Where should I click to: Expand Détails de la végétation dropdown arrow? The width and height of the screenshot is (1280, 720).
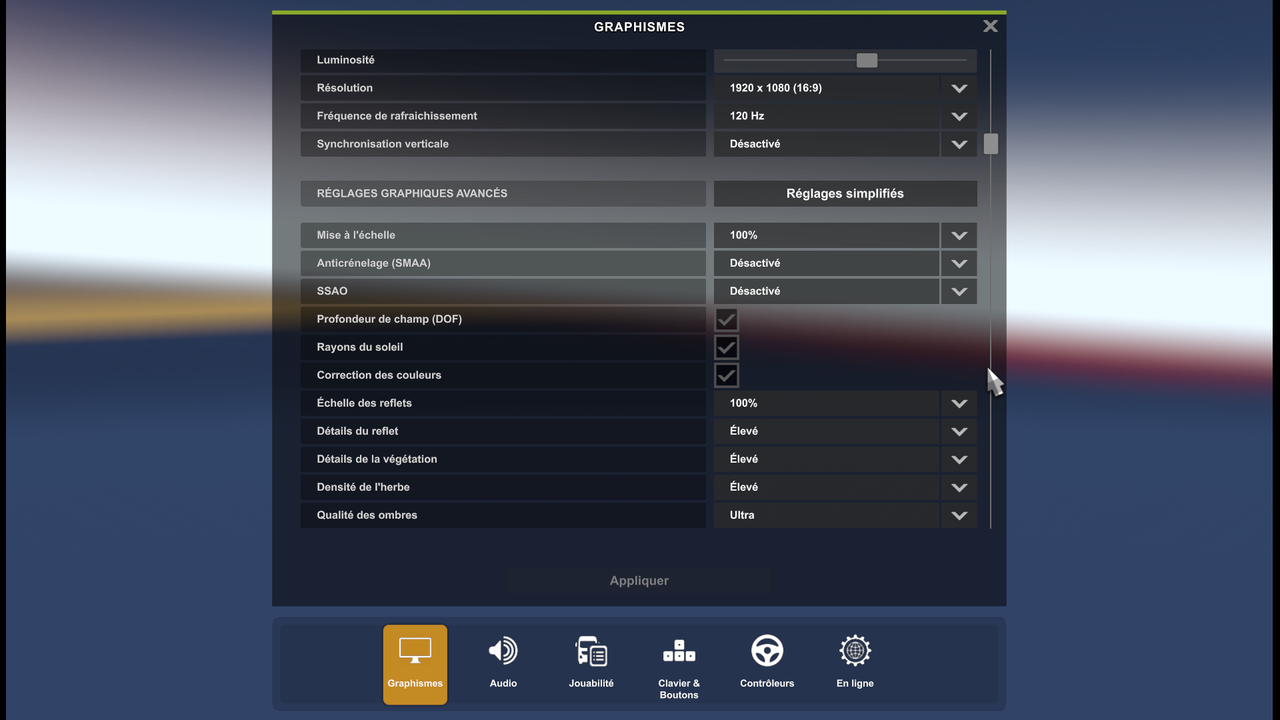959,459
